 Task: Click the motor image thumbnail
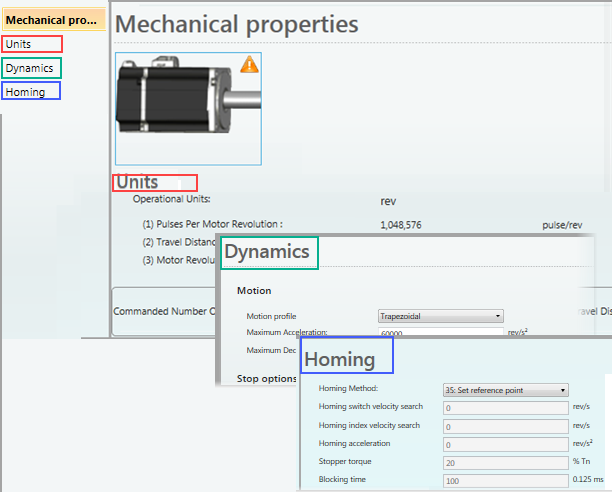tap(188, 109)
